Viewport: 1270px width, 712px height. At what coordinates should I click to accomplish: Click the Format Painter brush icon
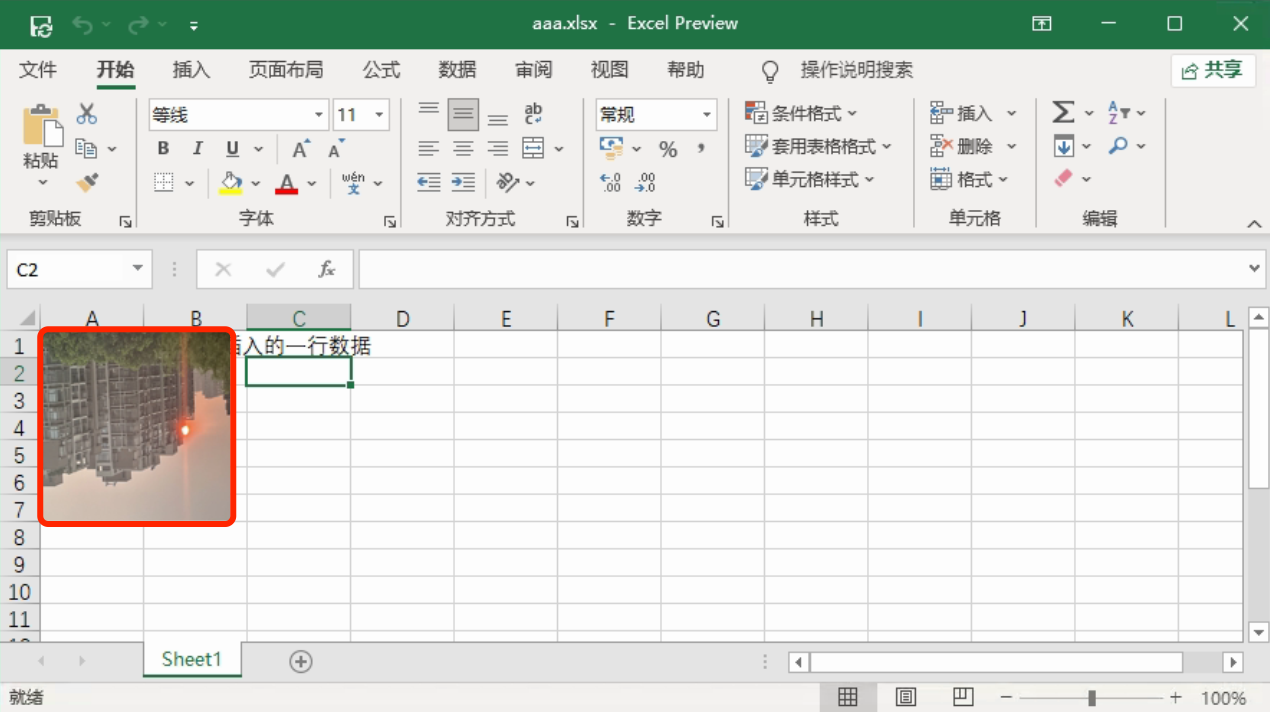[x=87, y=183]
